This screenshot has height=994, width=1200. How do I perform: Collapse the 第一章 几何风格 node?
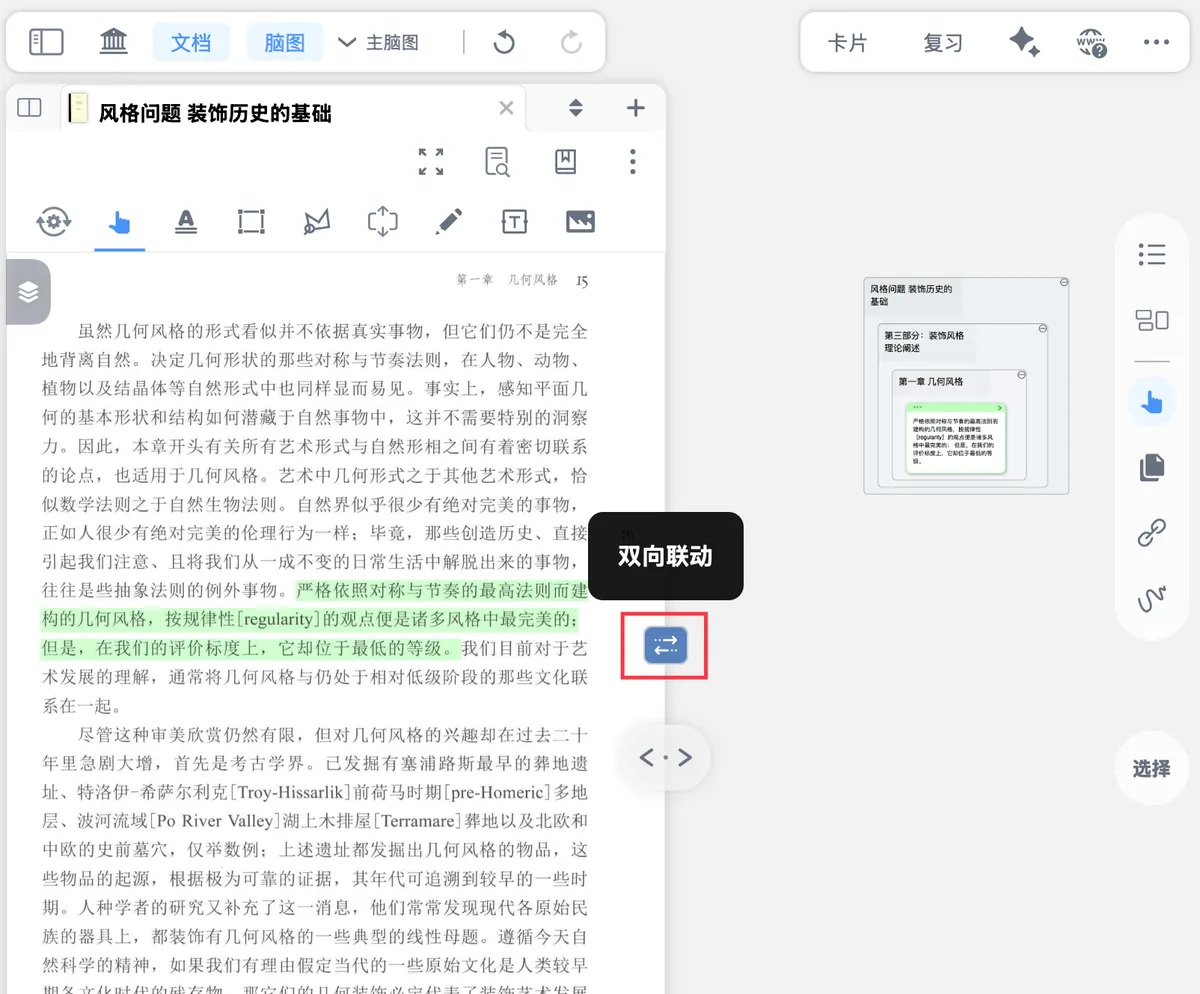(1021, 375)
